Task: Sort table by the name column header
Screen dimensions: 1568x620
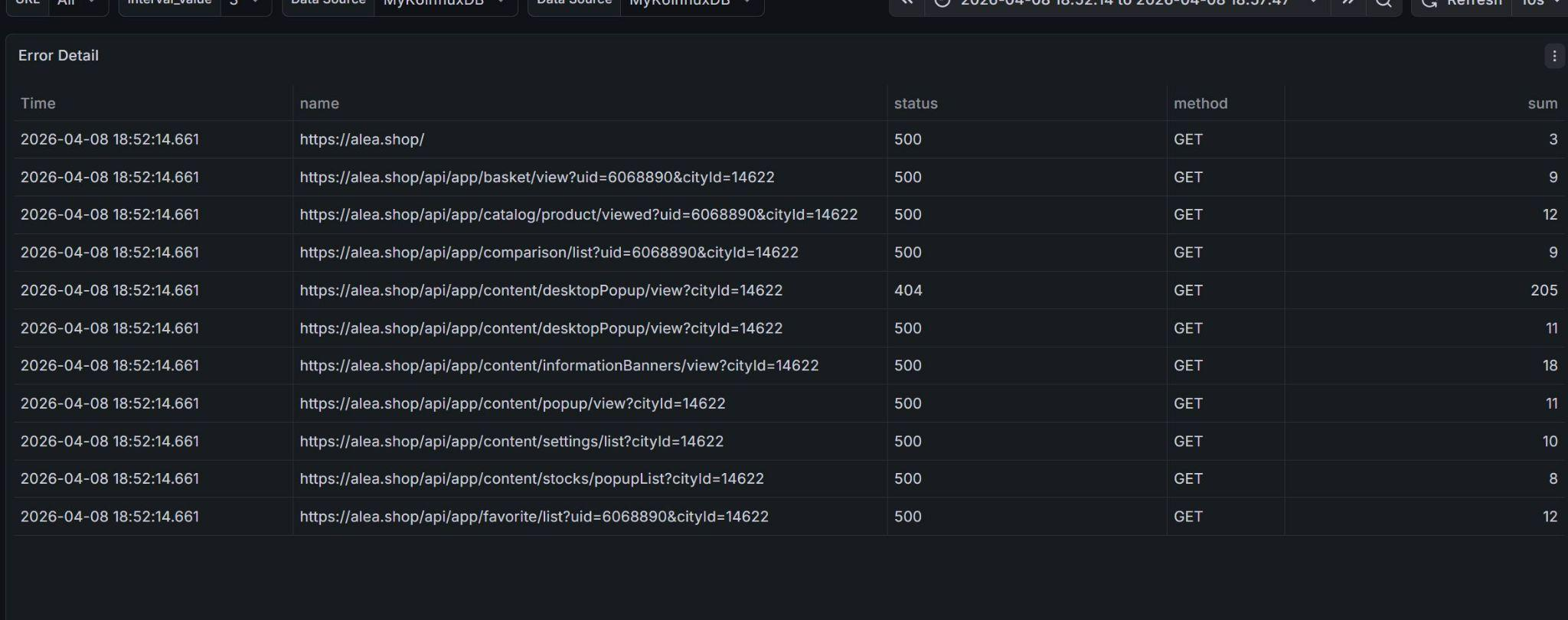Action: coord(319,103)
